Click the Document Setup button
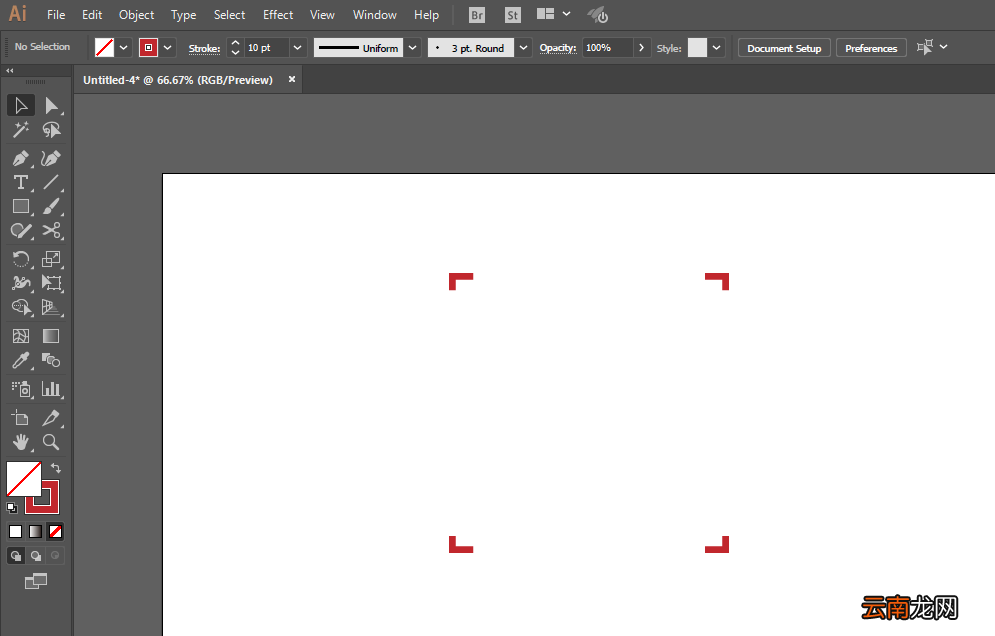The height and width of the screenshot is (636, 995). click(x=784, y=48)
